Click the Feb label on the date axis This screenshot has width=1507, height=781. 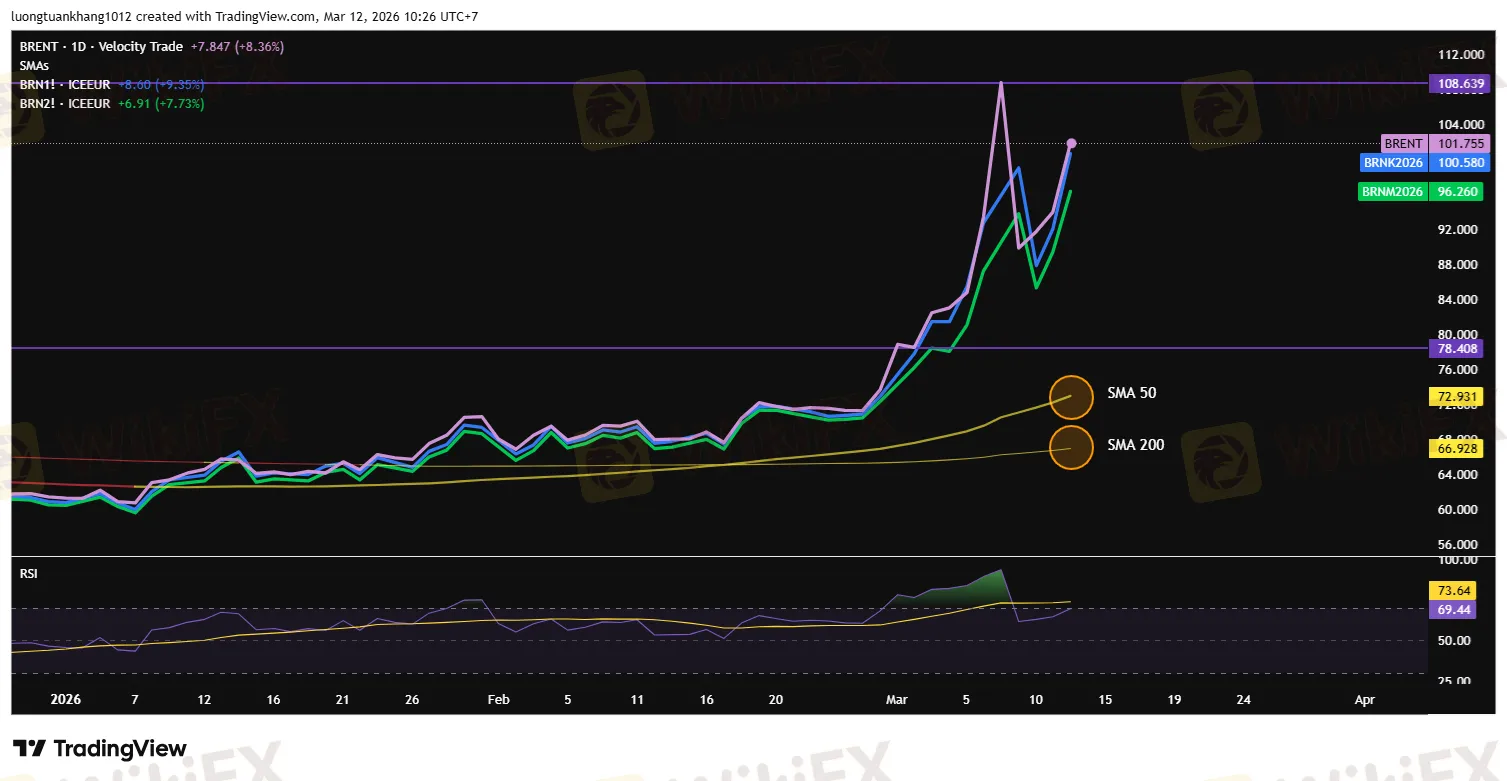coord(498,700)
